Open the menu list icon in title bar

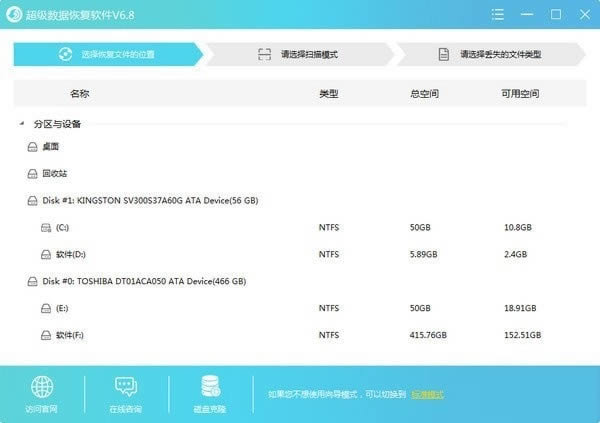[x=497, y=15]
